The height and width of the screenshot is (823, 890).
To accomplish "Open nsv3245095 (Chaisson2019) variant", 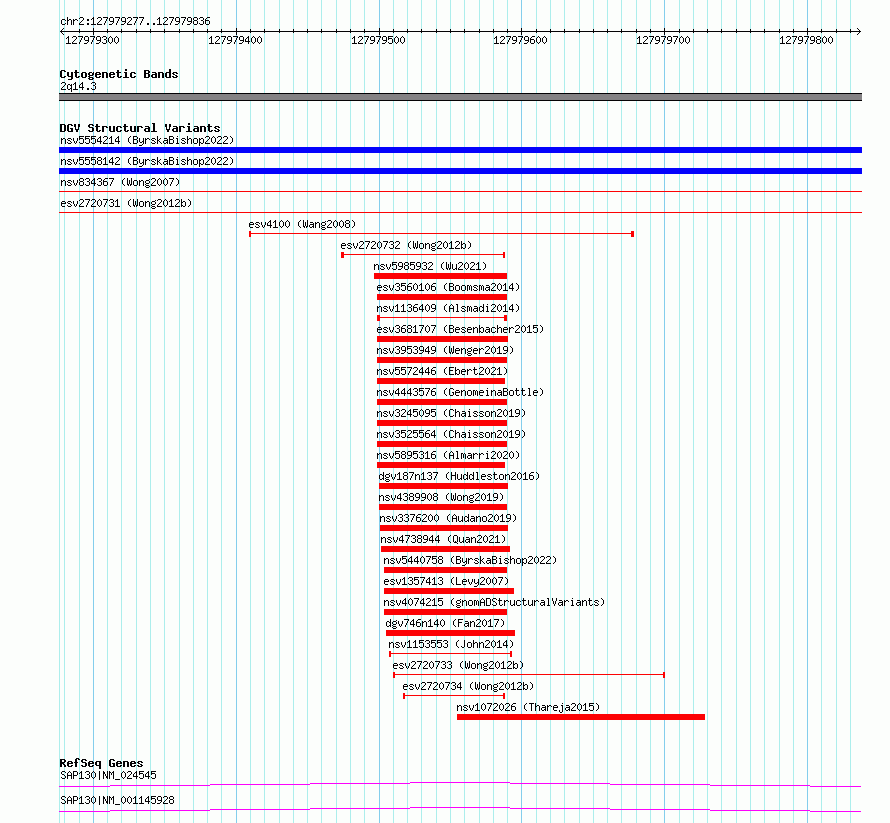I will tap(451, 413).
